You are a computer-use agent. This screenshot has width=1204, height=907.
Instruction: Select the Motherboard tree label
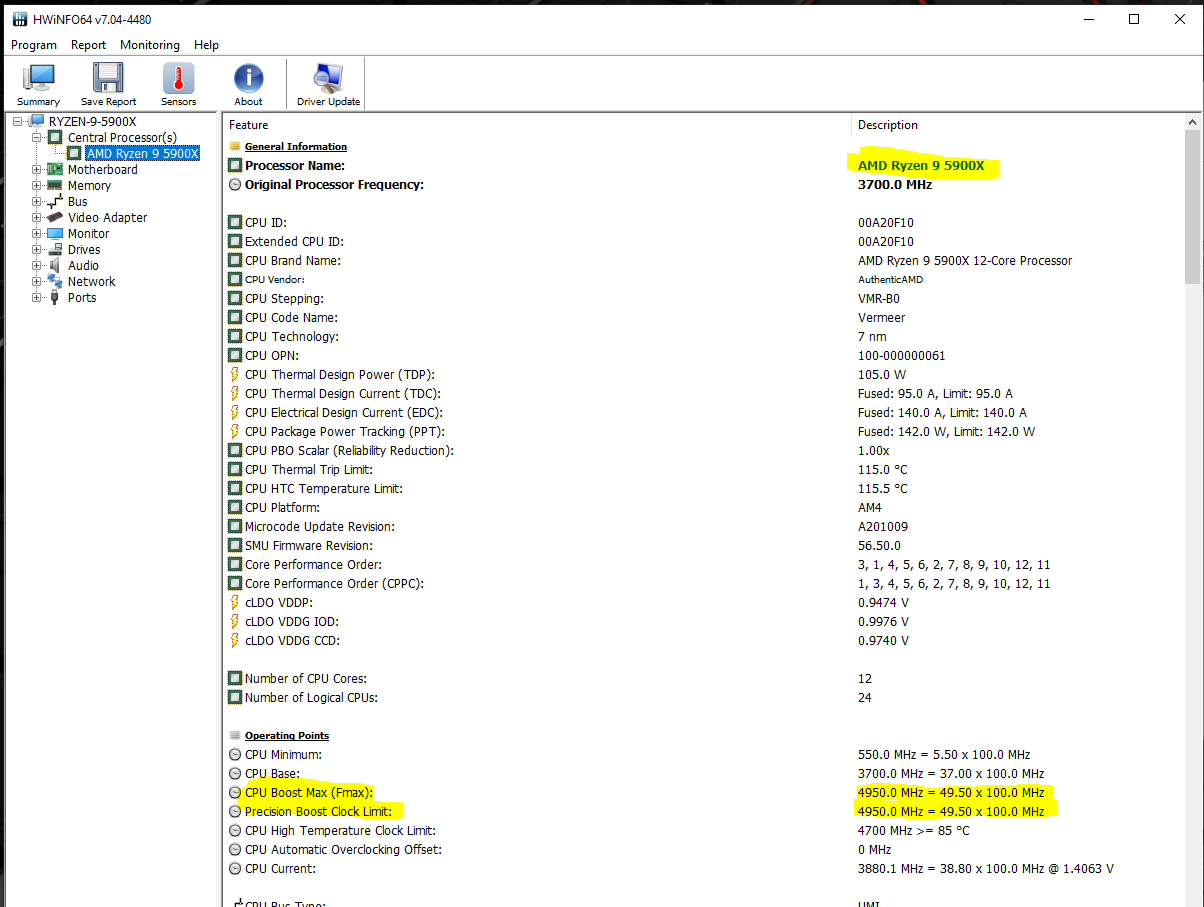tap(103, 169)
